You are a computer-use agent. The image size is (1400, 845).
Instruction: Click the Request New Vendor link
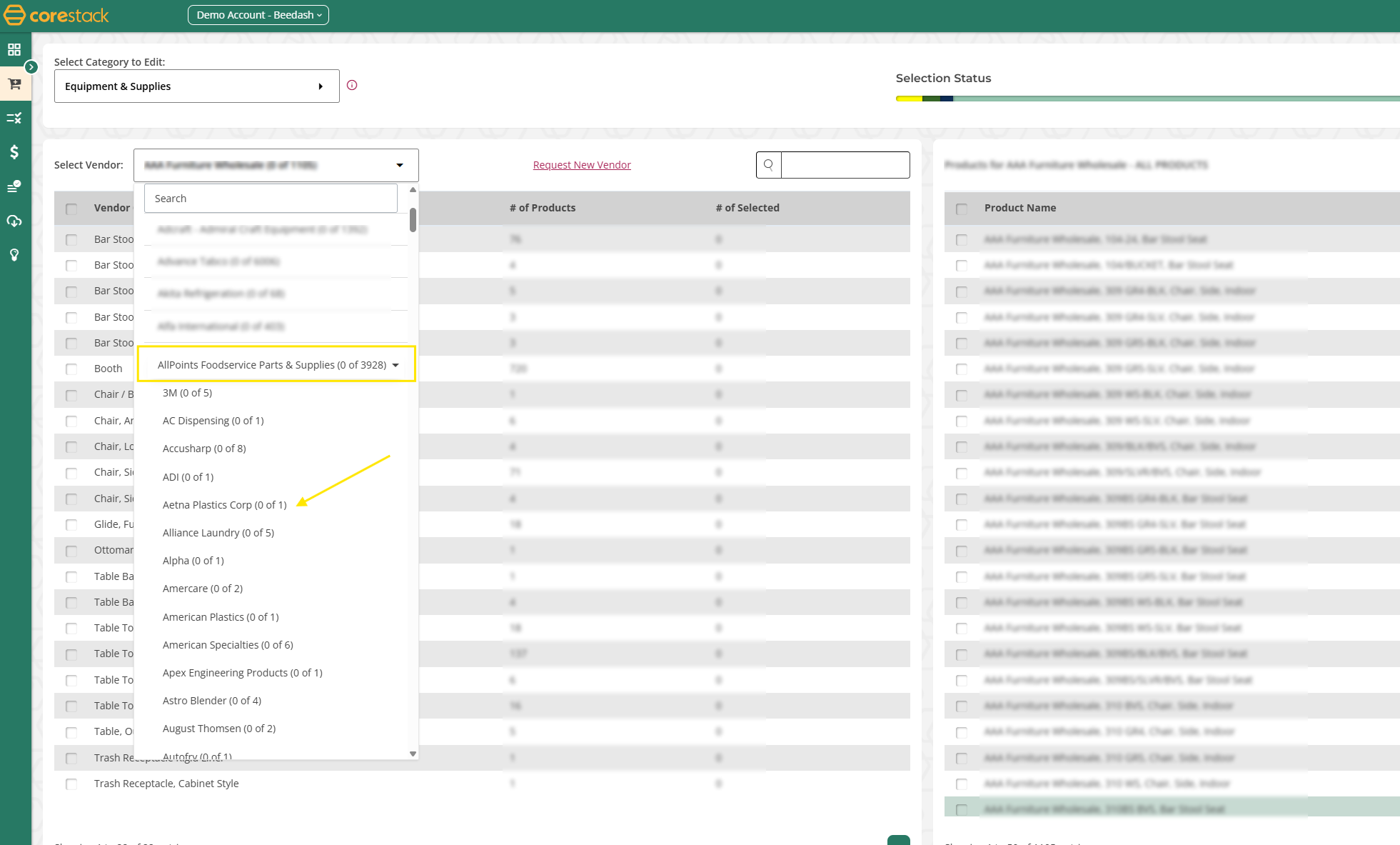[582, 165]
